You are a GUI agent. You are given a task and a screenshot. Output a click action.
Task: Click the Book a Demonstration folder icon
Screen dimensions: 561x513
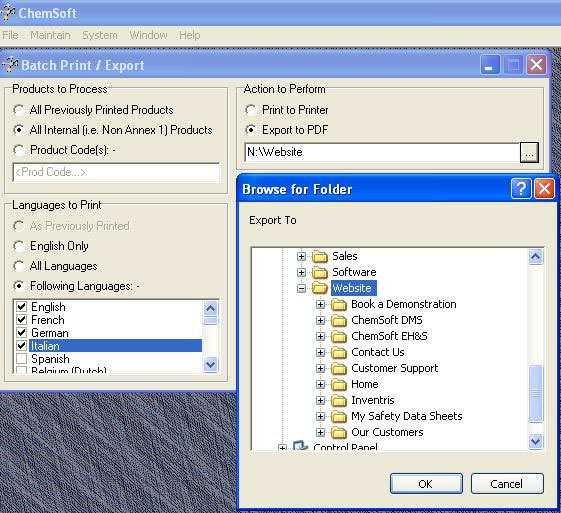(x=338, y=304)
